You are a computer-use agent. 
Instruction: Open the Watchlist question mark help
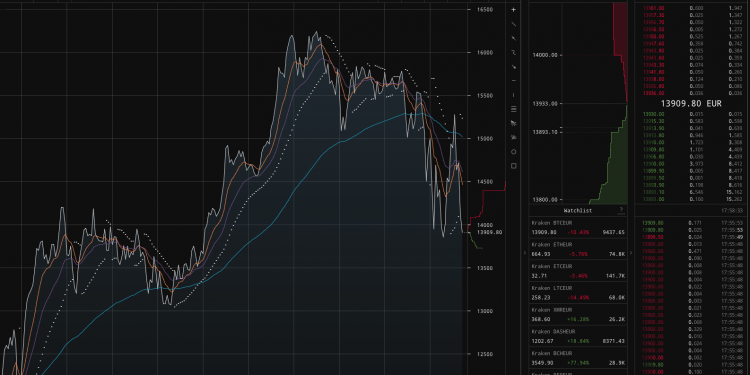[x=621, y=210]
